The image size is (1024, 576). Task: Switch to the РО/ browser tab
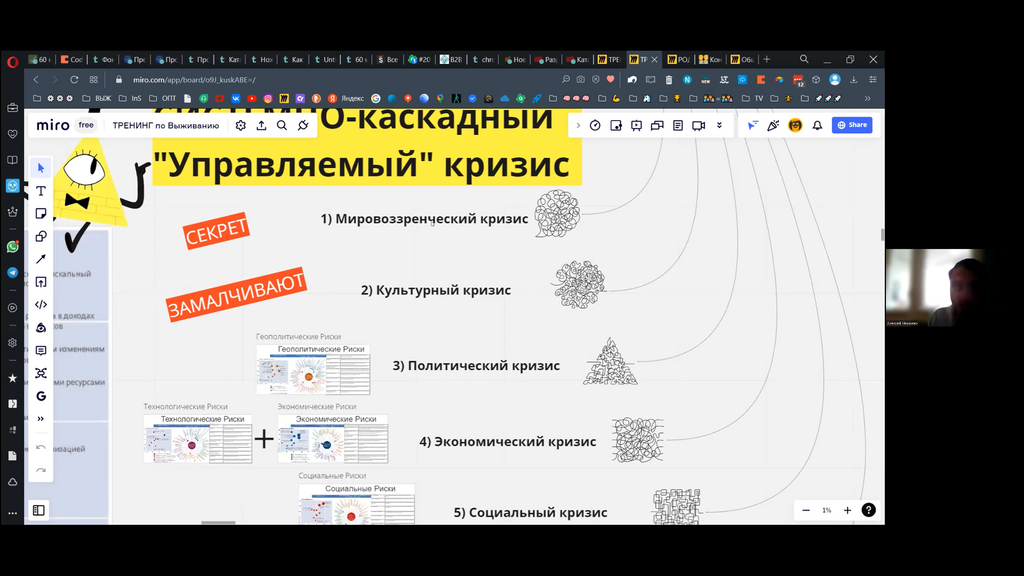coord(678,59)
